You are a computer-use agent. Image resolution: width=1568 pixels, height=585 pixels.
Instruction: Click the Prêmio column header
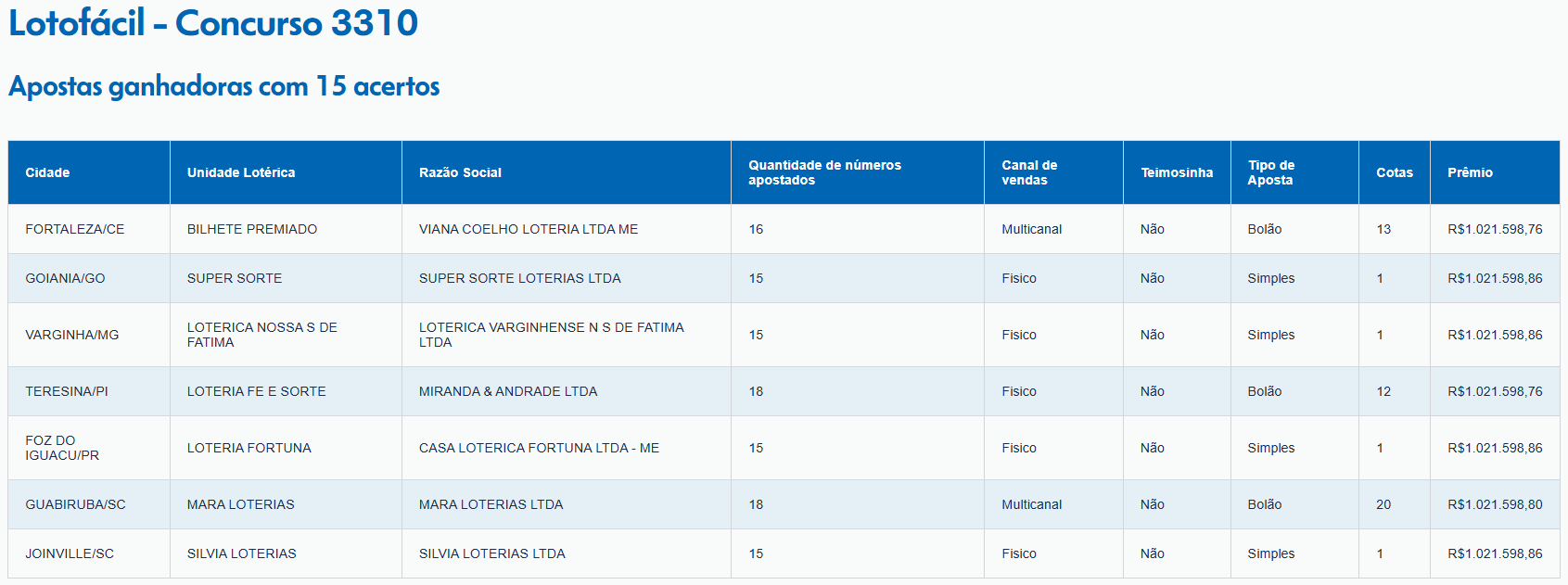(x=1495, y=172)
